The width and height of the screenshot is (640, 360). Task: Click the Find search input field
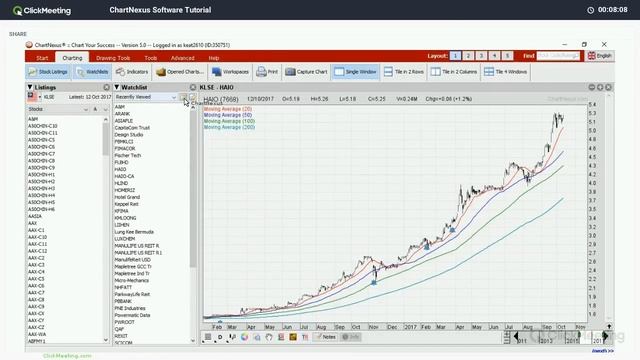[558, 56]
